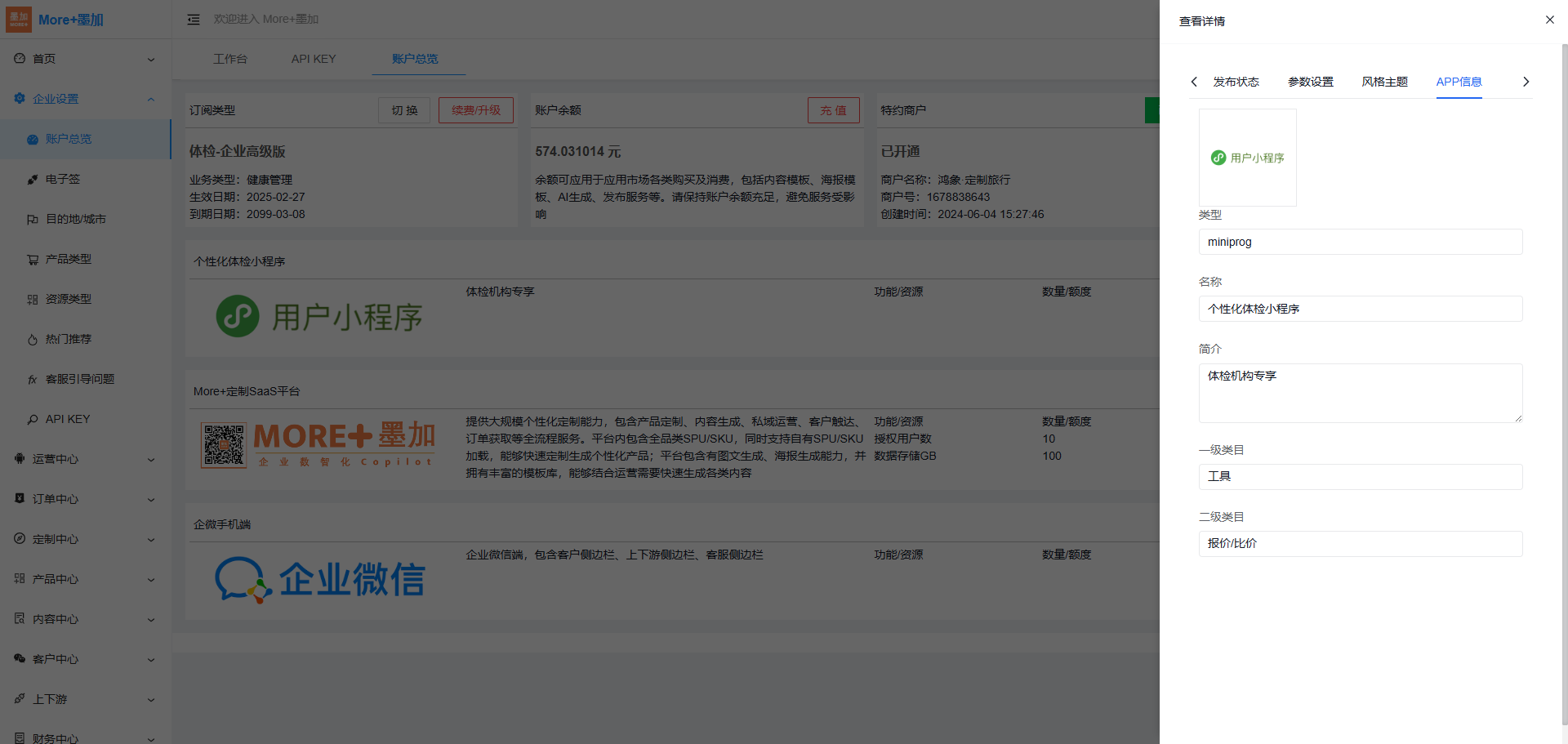This screenshot has height=744, width=1568.
Task: Click the right arrow of drawer tabs
Action: coord(1526,82)
